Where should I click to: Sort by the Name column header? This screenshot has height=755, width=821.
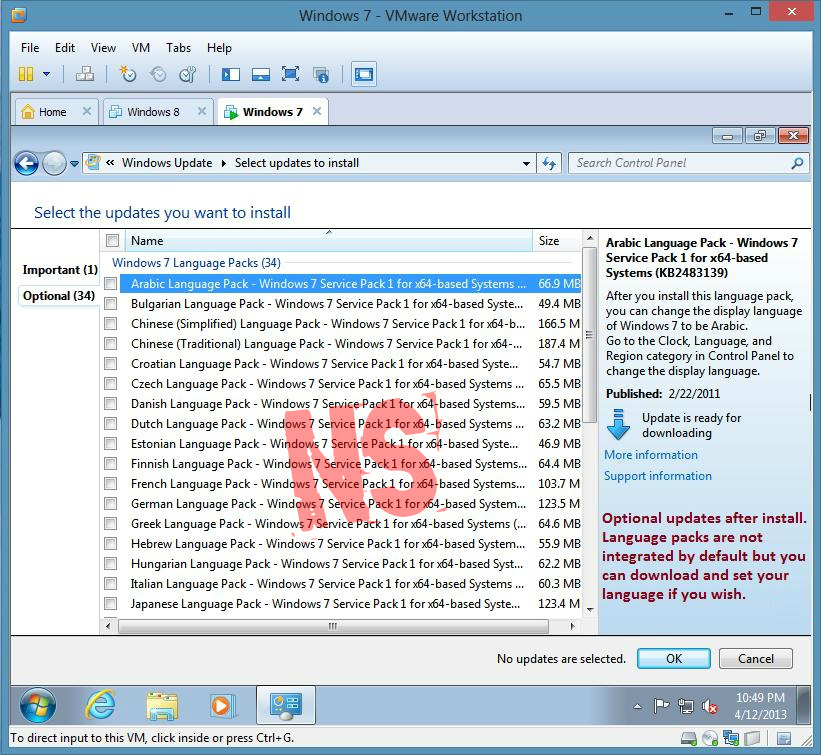[x=329, y=241]
